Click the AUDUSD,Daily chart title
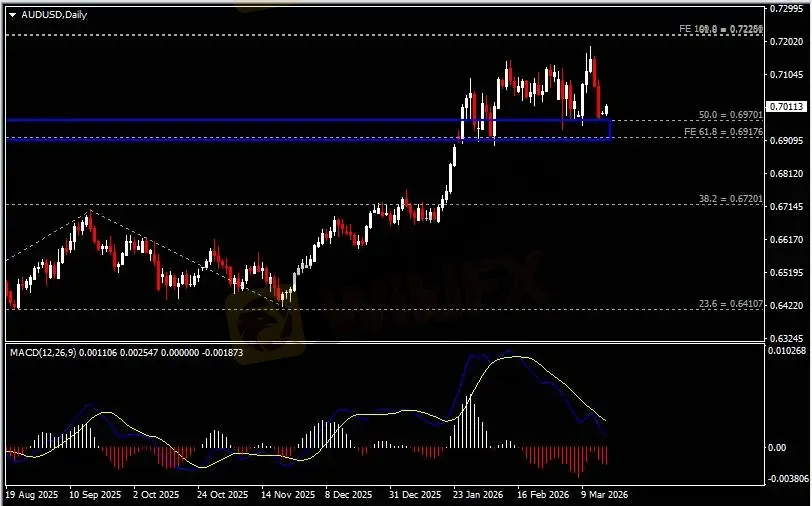 click(x=54, y=15)
